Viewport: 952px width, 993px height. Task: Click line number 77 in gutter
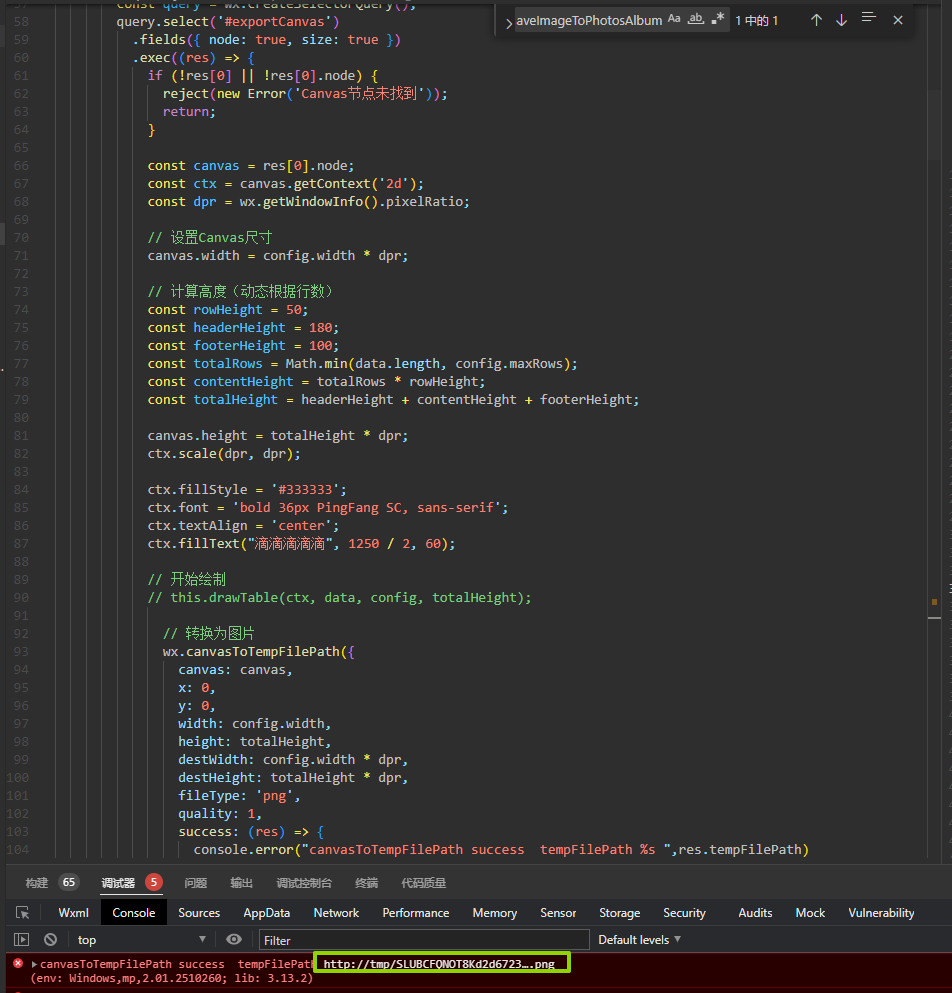click(21, 364)
